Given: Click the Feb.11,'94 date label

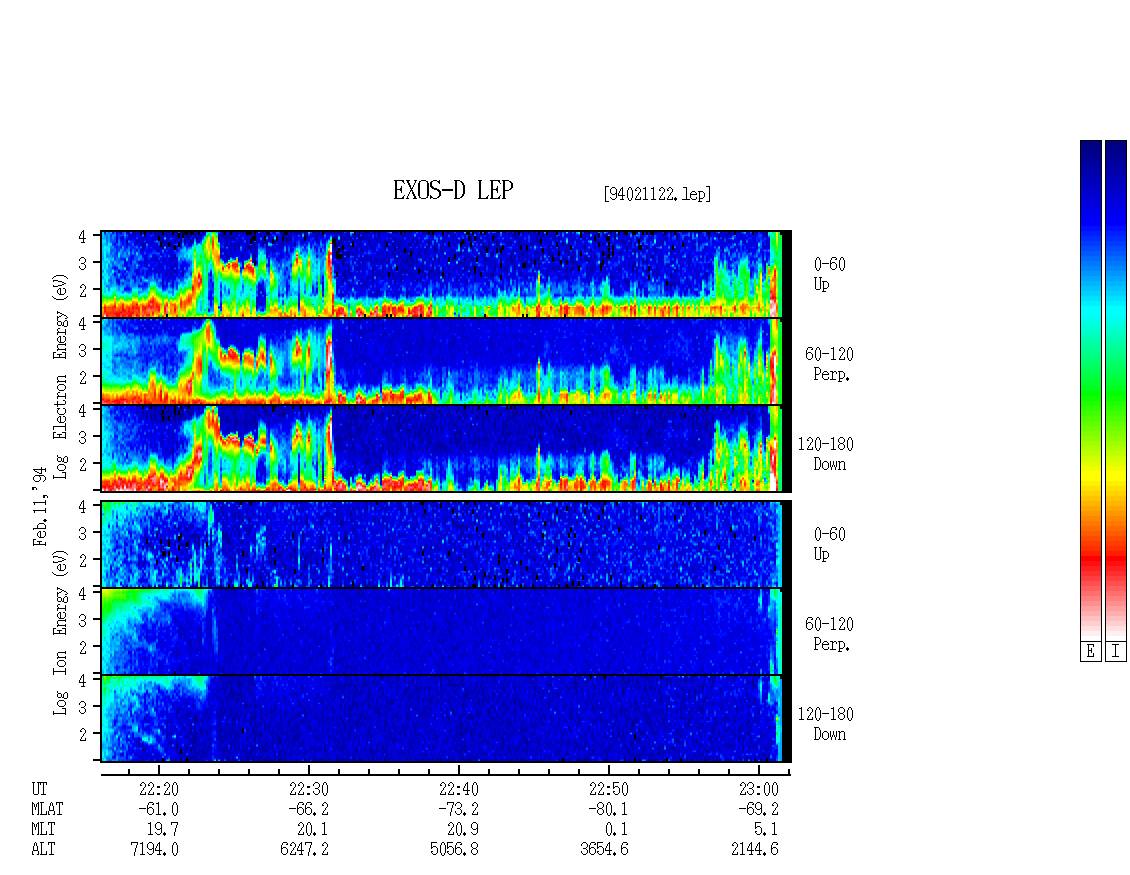Looking at the screenshot, I should (x=40, y=506).
